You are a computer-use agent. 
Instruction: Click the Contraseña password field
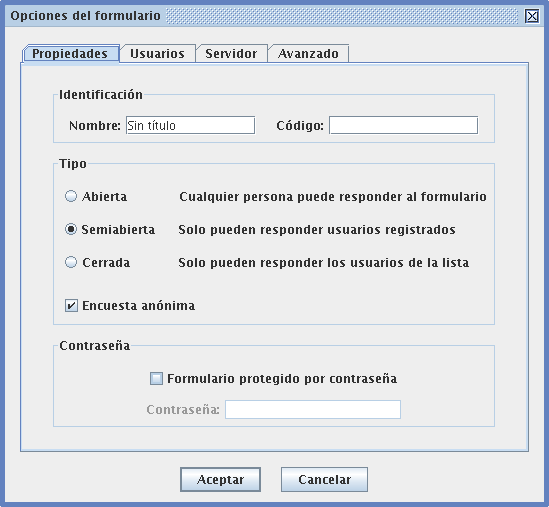[x=313, y=409]
